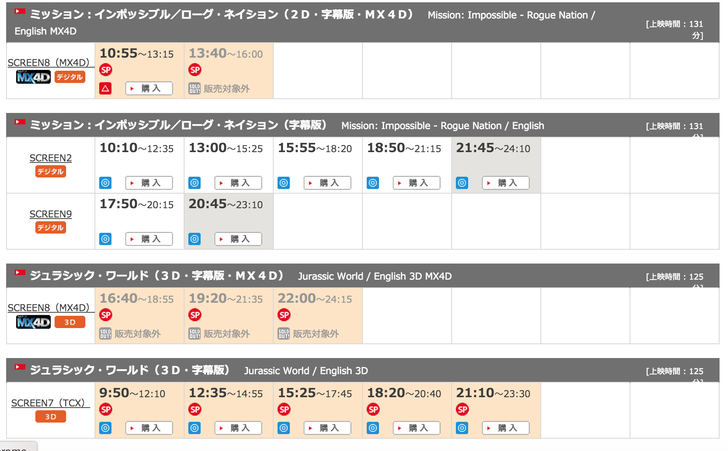
Task: Open the SCREEN8 (MX4D) link for Mission Impossible
Action: click(x=49, y=63)
